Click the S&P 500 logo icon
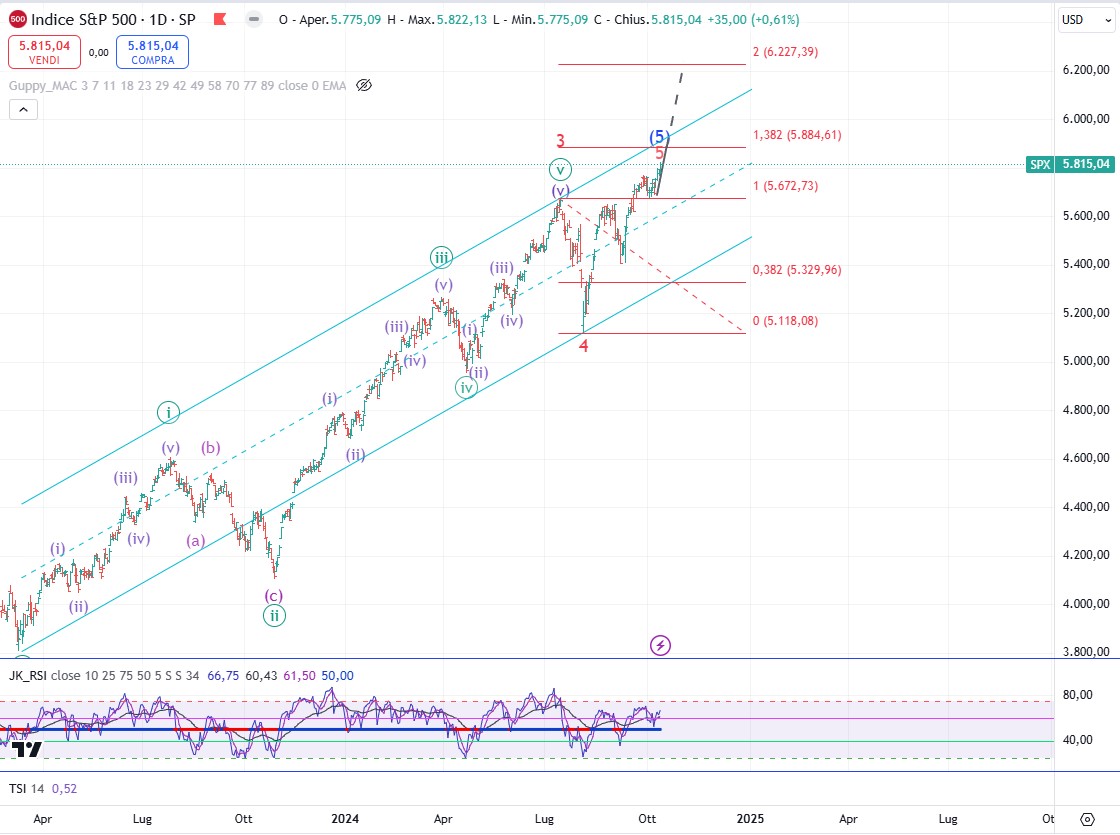The width and height of the screenshot is (1120, 835). (x=18, y=19)
